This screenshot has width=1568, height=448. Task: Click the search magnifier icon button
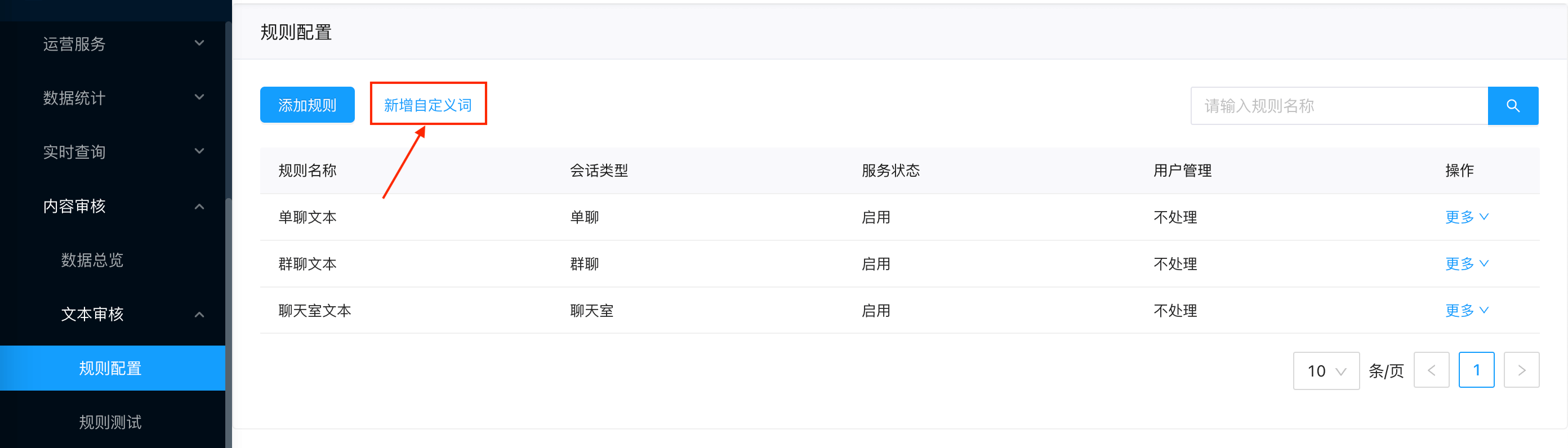coord(1513,106)
